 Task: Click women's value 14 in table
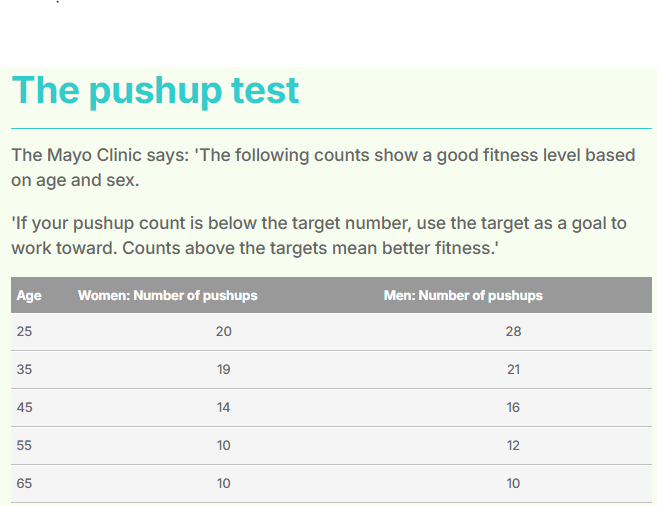224,407
